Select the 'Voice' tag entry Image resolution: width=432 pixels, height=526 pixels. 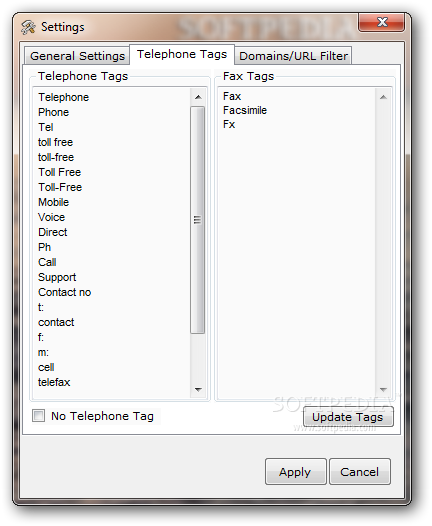click(51, 217)
